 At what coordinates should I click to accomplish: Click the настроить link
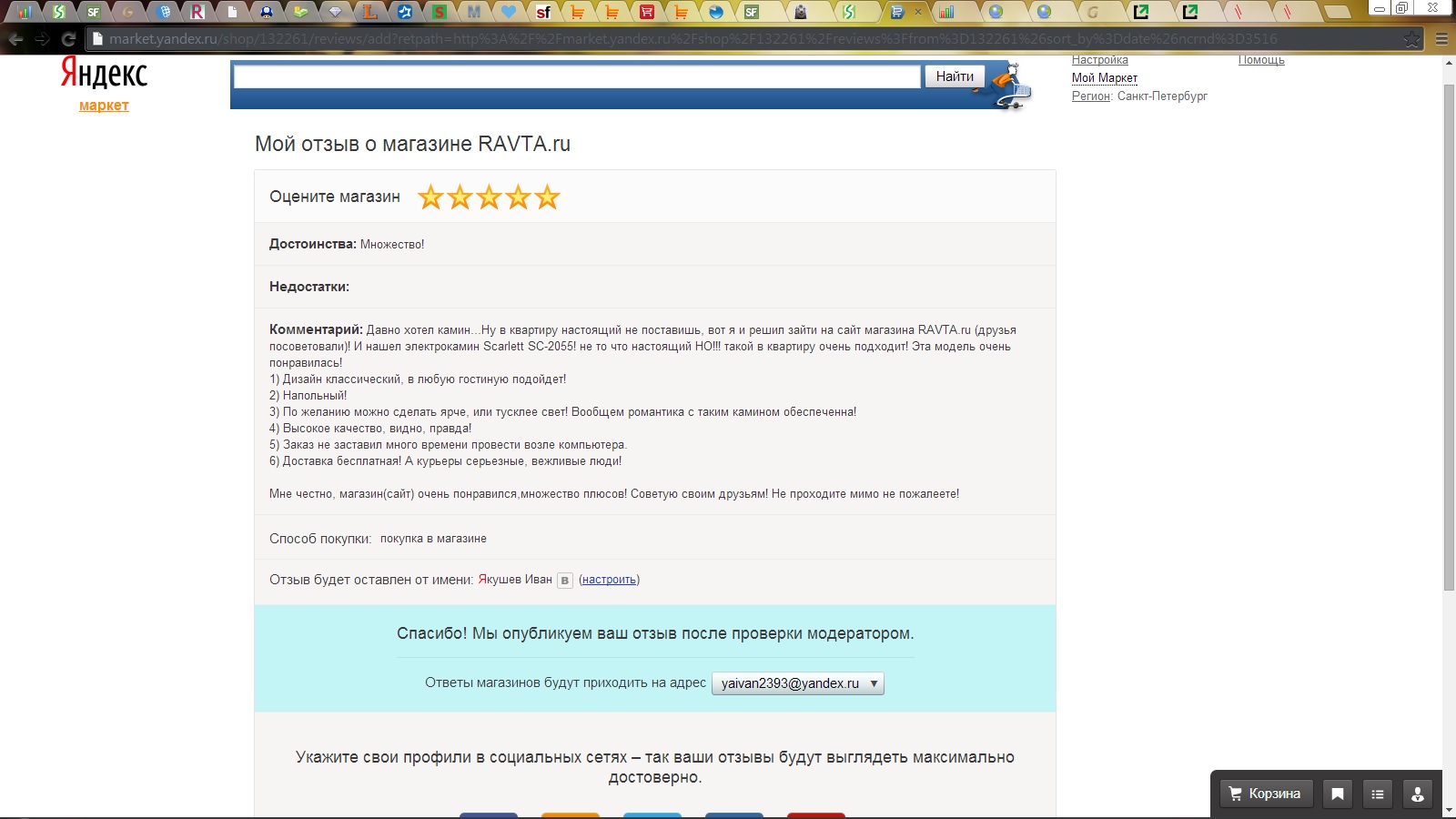[610, 580]
